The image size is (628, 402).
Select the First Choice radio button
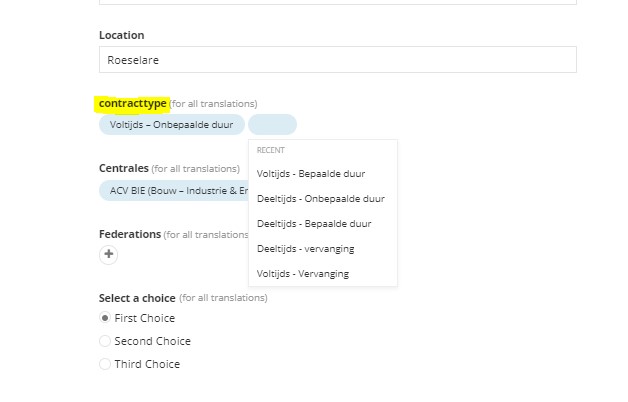[x=105, y=318]
